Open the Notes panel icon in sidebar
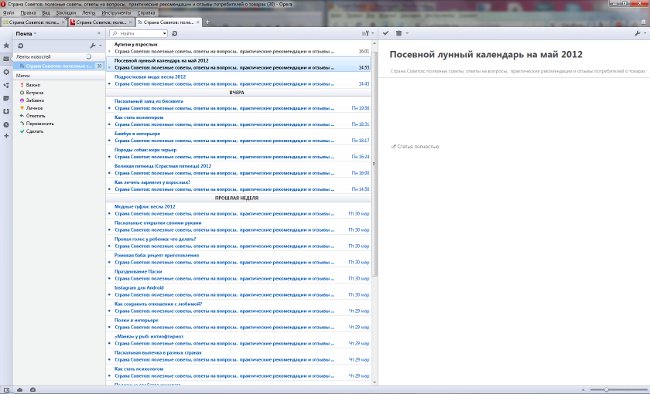This screenshot has width=650, height=394. 6,98
